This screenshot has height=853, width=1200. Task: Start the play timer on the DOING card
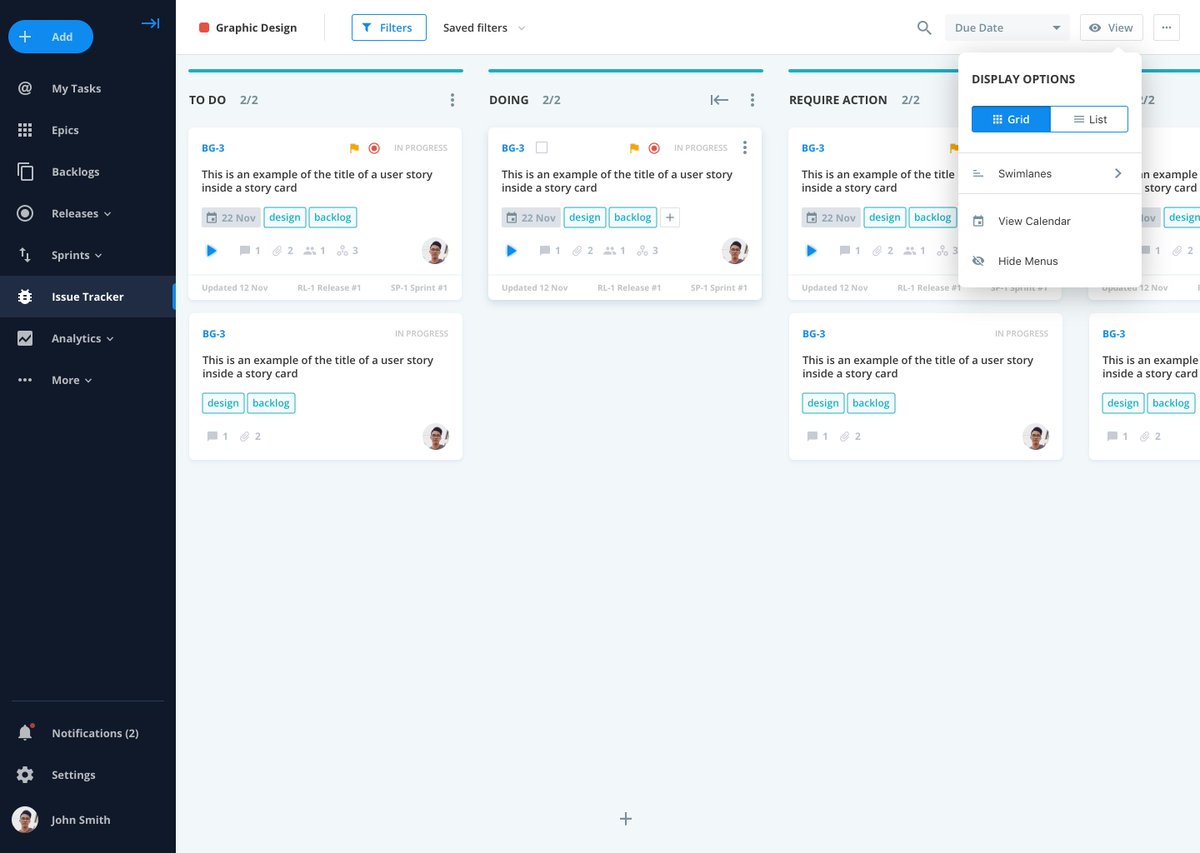[x=511, y=250]
